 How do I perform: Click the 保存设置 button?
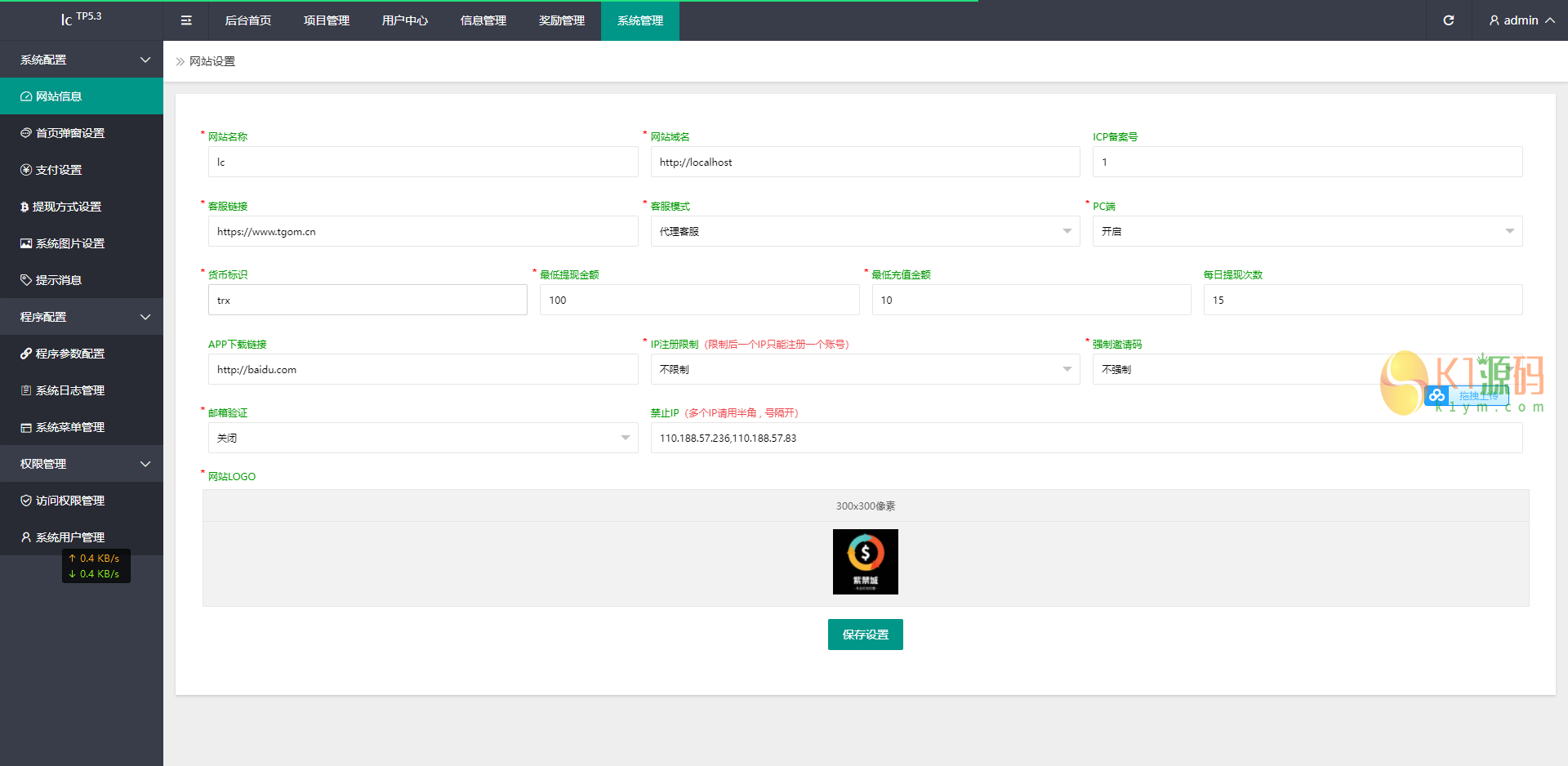[866, 635]
